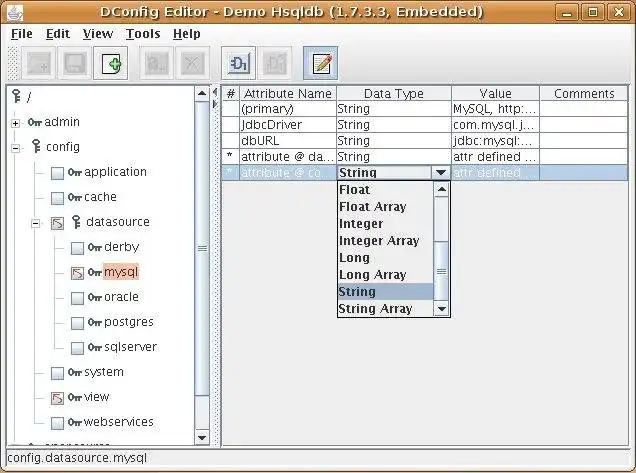
Task: Collapse the datasource tree node
Action: point(35,223)
